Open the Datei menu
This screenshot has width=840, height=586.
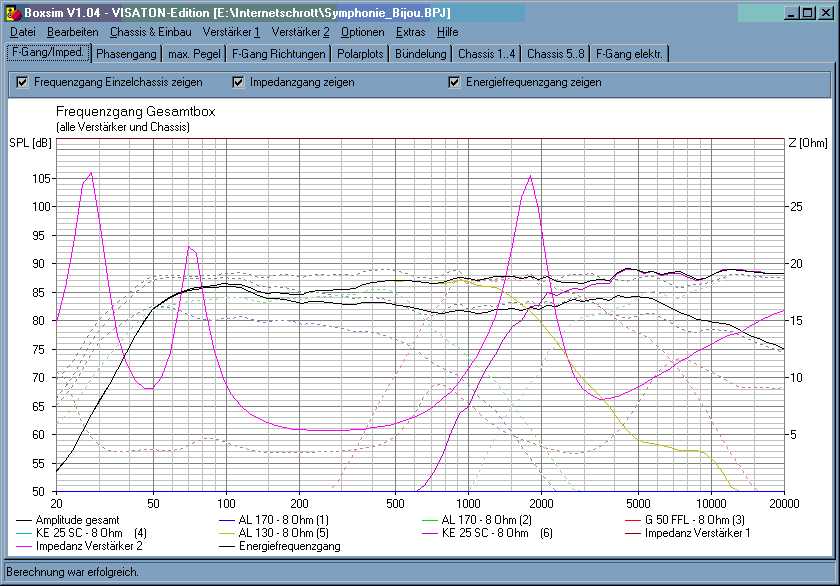coord(22,32)
